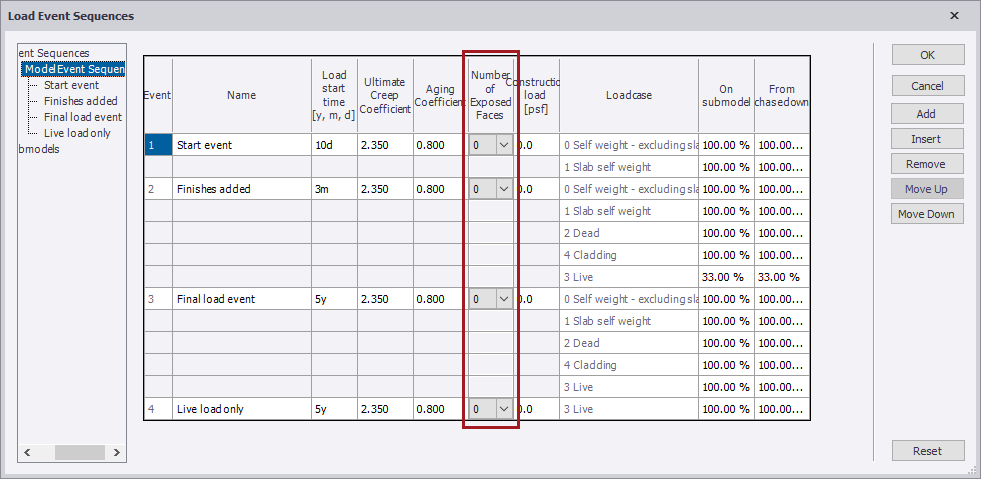Click the OK button
The image size is (981, 479).
928,54
